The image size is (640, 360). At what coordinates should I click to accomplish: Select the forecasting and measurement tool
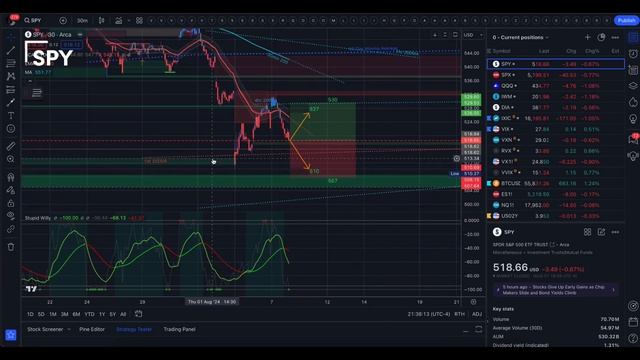tap(11, 89)
